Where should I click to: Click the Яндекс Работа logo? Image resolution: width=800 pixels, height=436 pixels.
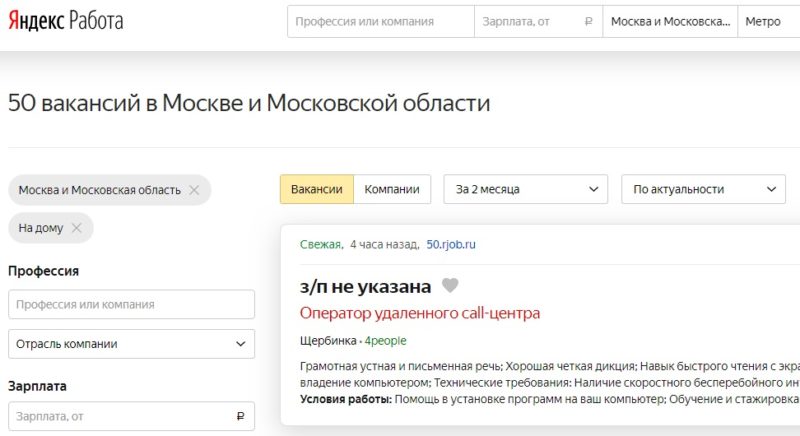pyautogui.click(x=66, y=21)
